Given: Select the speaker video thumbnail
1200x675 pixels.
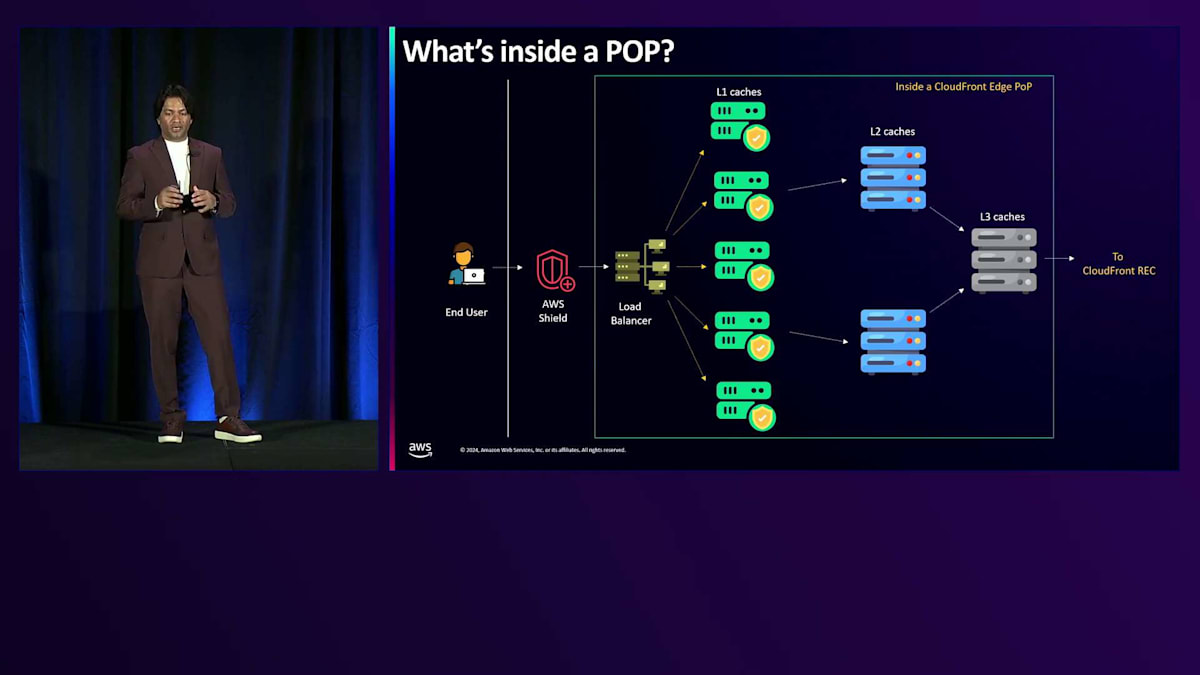Looking at the screenshot, I should [x=199, y=249].
